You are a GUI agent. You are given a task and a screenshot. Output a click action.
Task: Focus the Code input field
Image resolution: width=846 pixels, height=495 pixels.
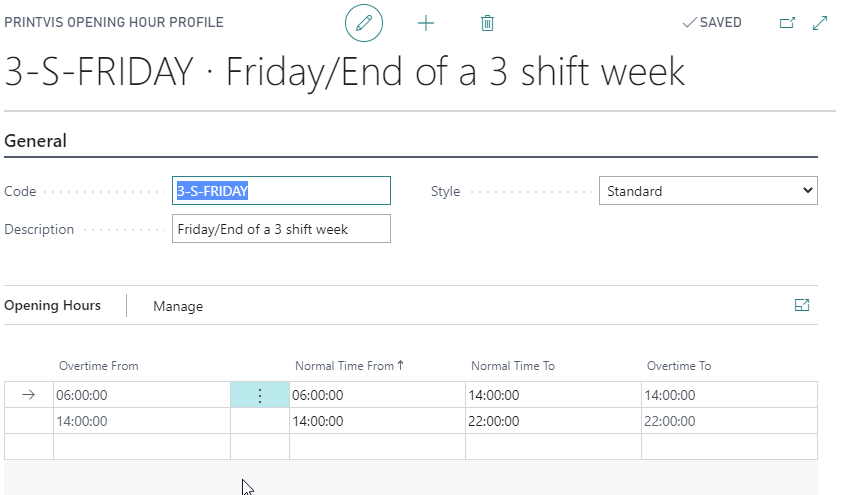pos(281,191)
